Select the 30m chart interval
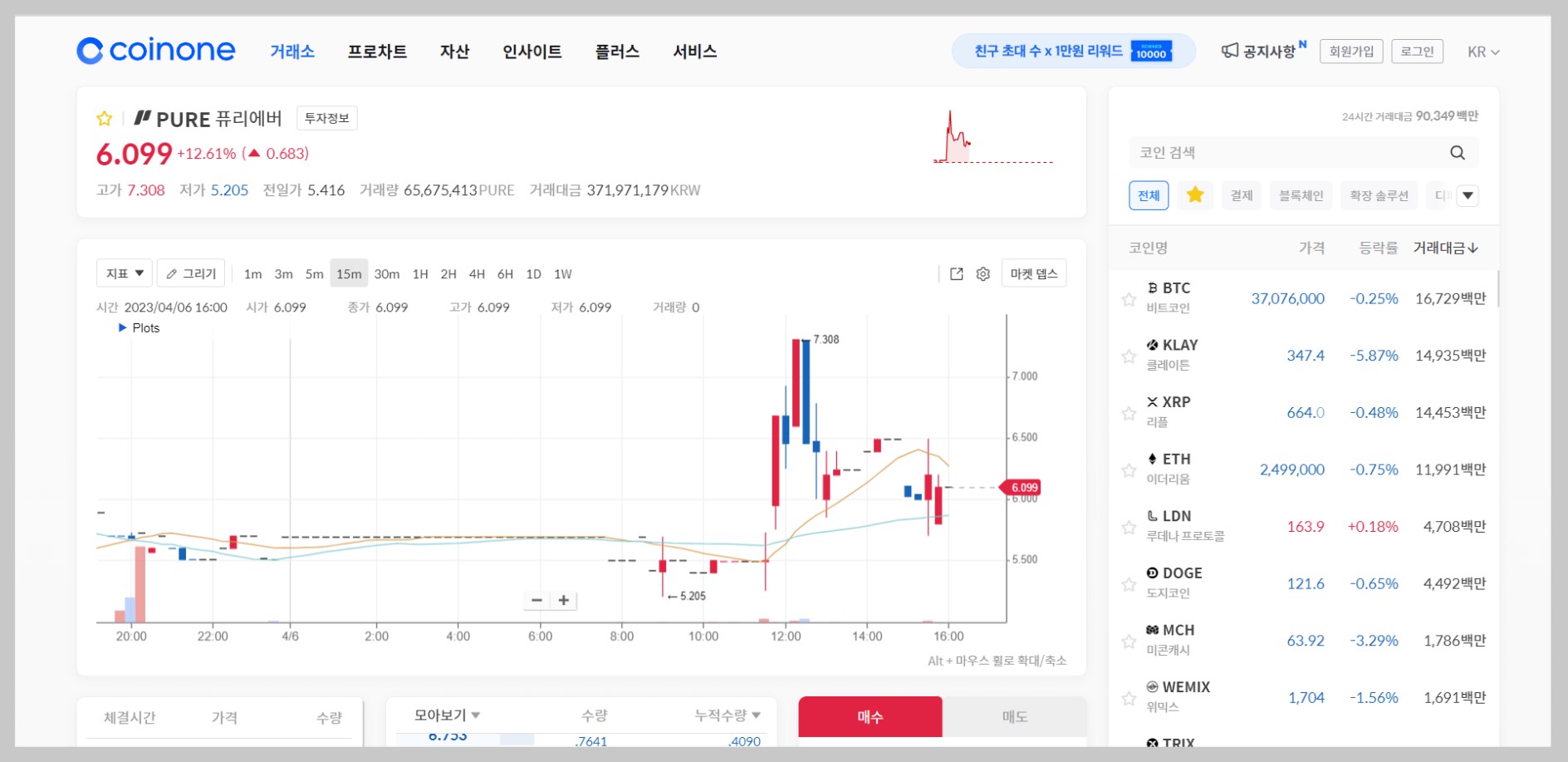This screenshot has width=1568, height=762. pyautogui.click(x=386, y=273)
